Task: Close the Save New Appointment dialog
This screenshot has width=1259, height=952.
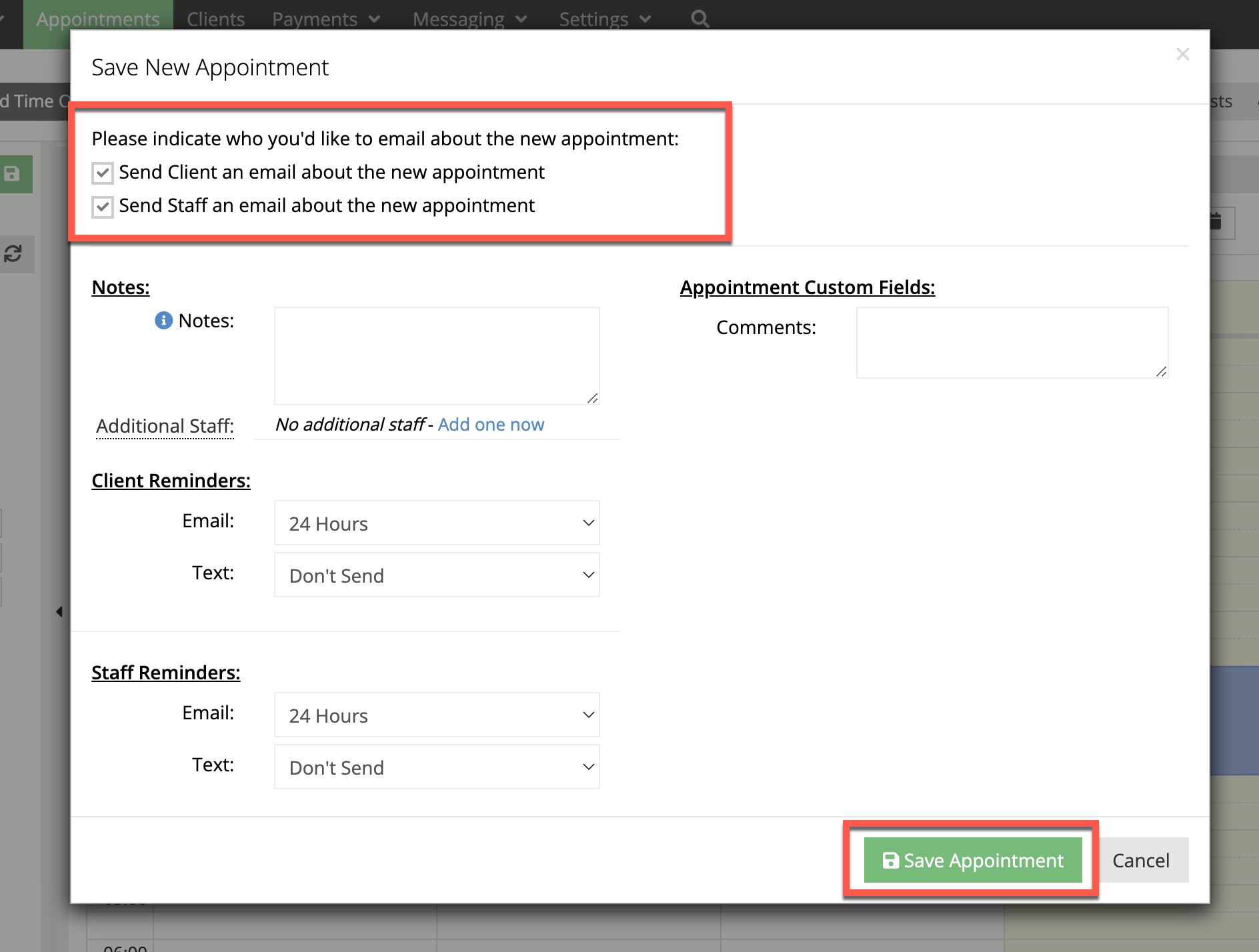Action: click(x=1183, y=54)
